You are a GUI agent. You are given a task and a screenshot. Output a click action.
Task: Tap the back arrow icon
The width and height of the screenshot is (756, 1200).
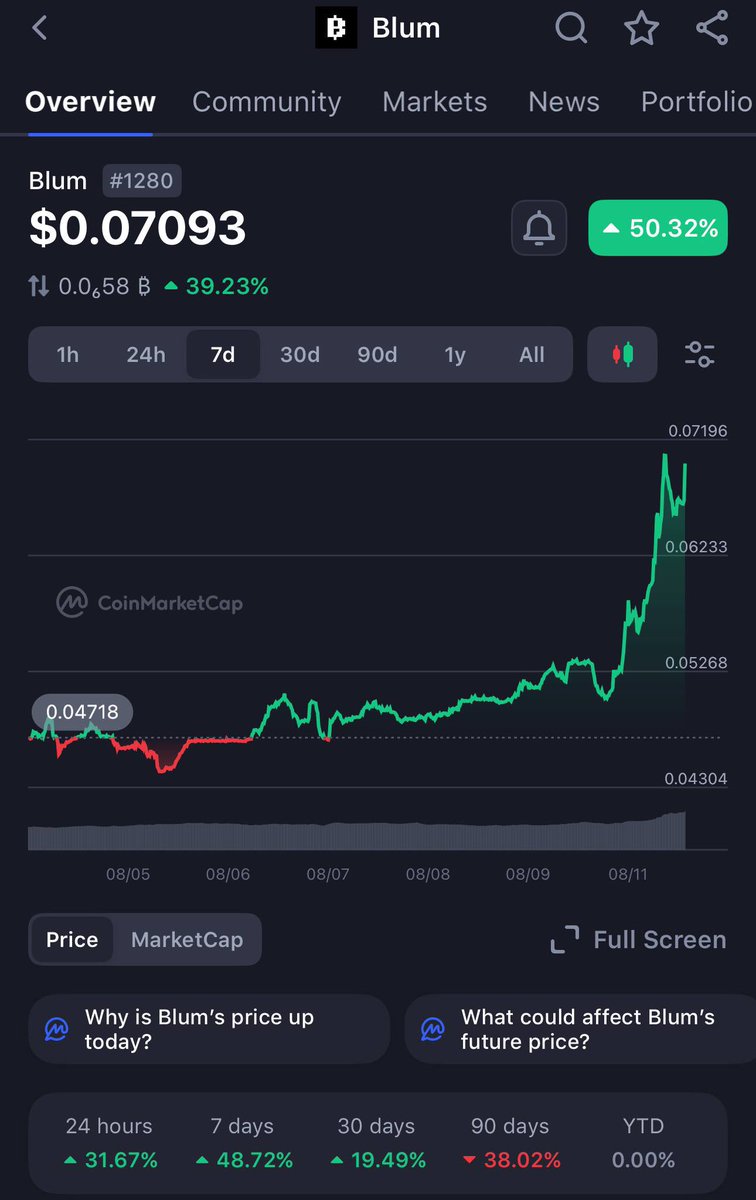(x=40, y=28)
